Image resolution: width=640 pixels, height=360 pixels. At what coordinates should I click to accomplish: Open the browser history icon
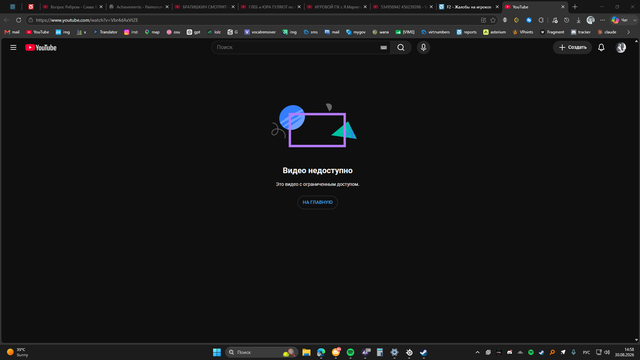point(567,20)
